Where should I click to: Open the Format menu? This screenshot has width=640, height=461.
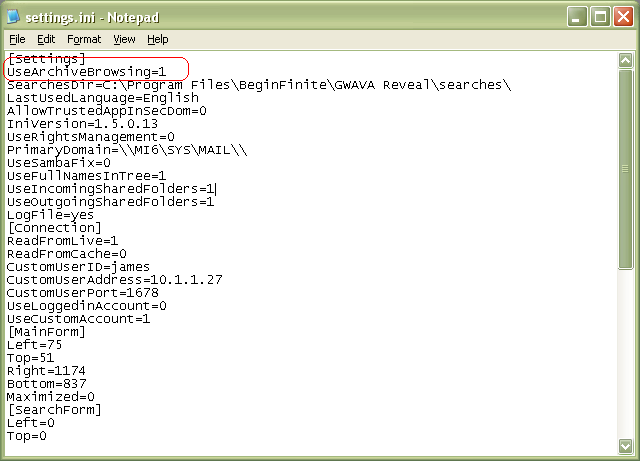pos(84,39)
